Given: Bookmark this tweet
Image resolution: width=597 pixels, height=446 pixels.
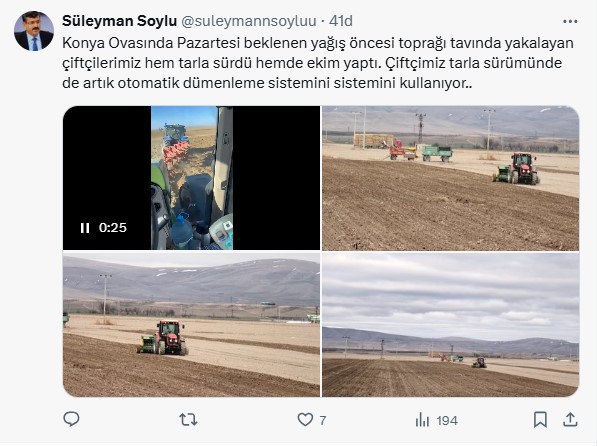Looking at the screenshot, I should pos(540,420).
